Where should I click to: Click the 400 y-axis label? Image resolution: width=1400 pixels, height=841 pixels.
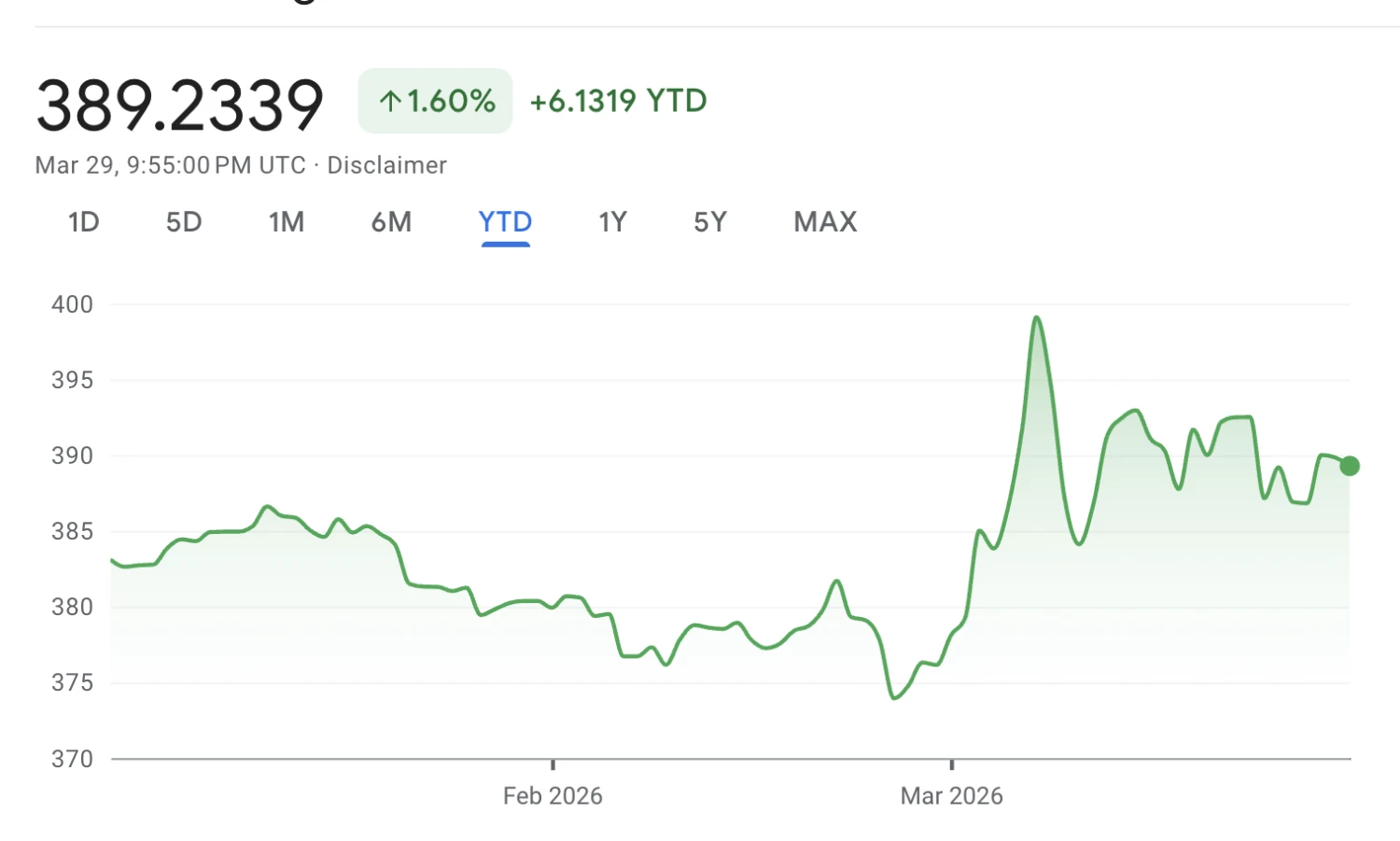coord(72,304)
